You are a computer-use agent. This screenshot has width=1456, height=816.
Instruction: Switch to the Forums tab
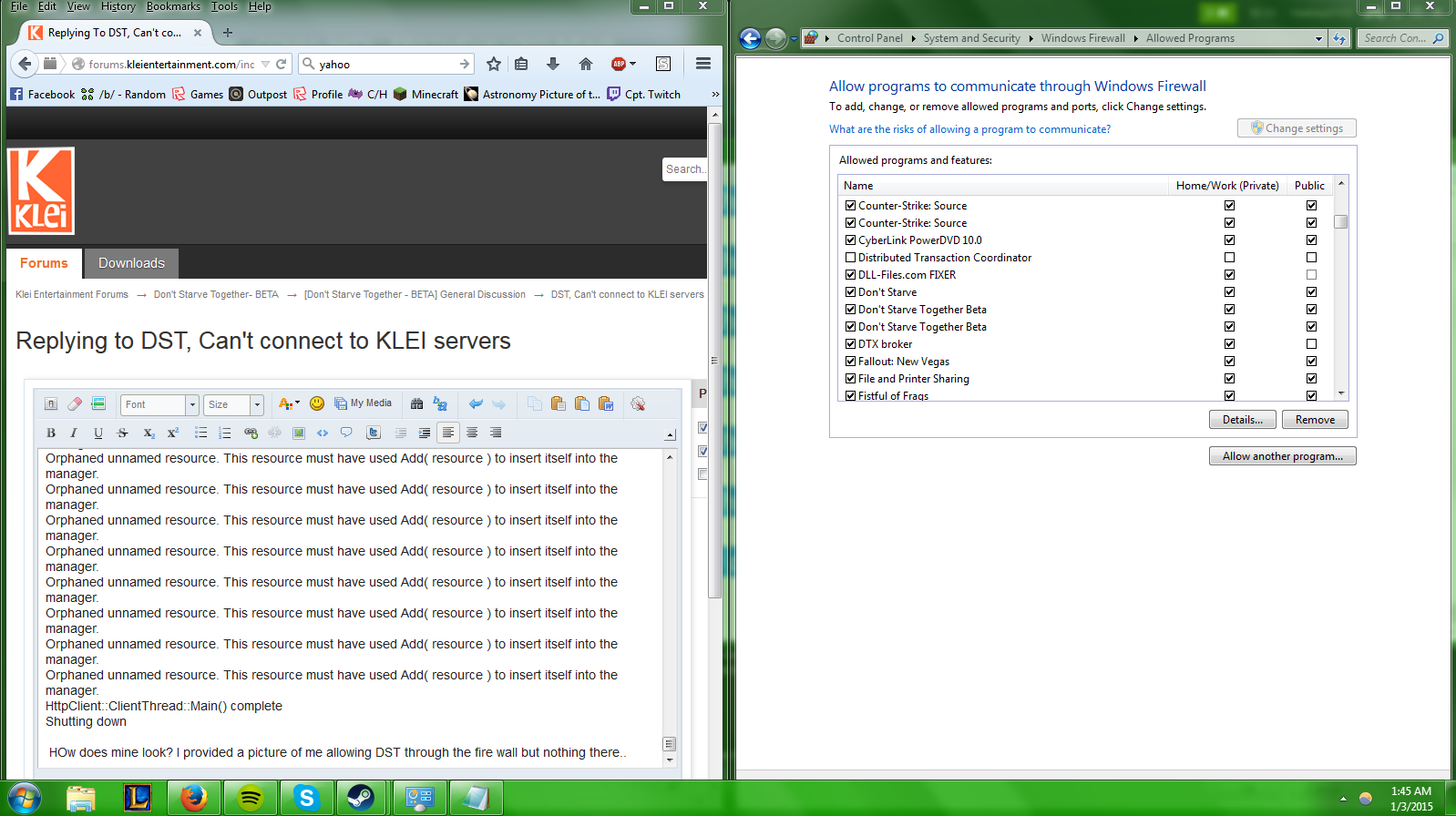[x=44, y=263]
